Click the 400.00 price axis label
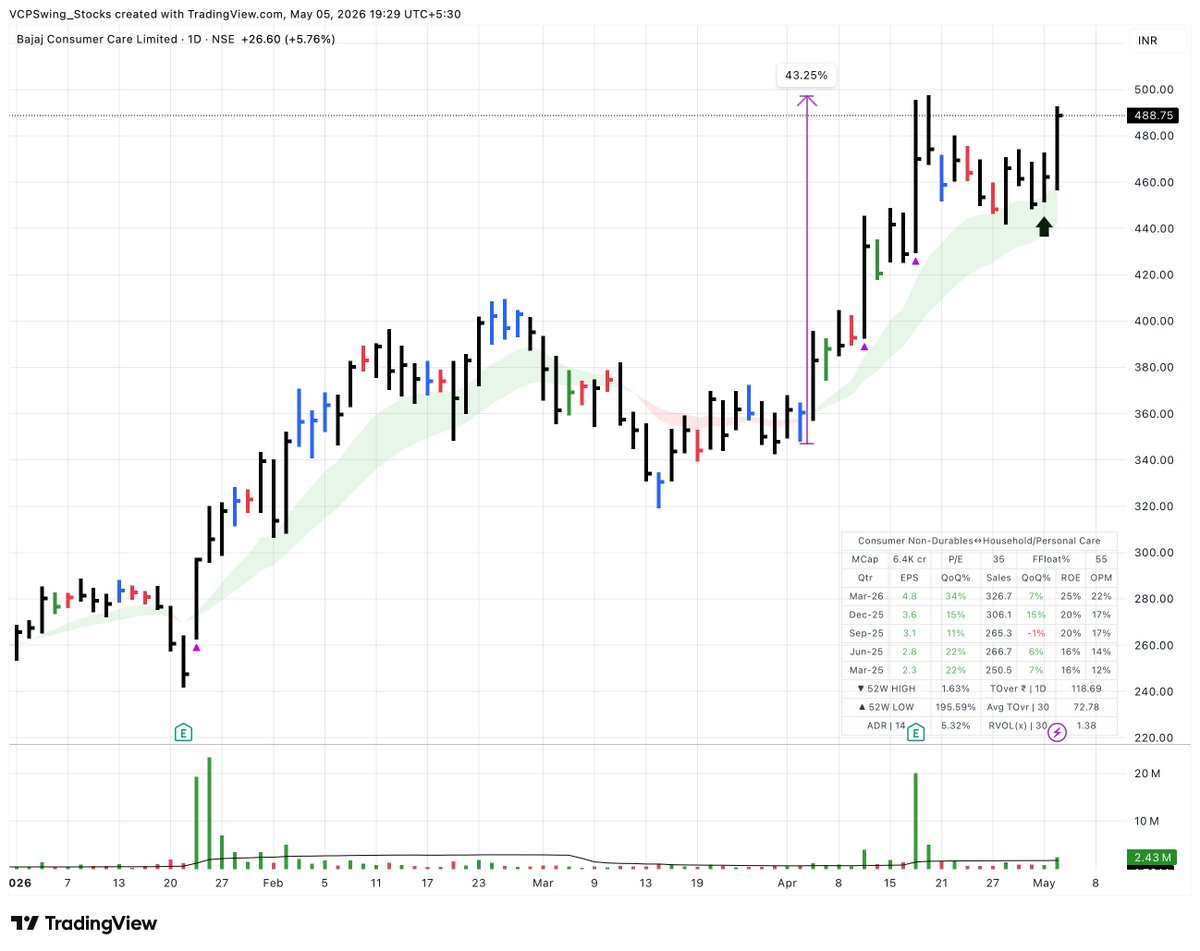 [1153, 321]
